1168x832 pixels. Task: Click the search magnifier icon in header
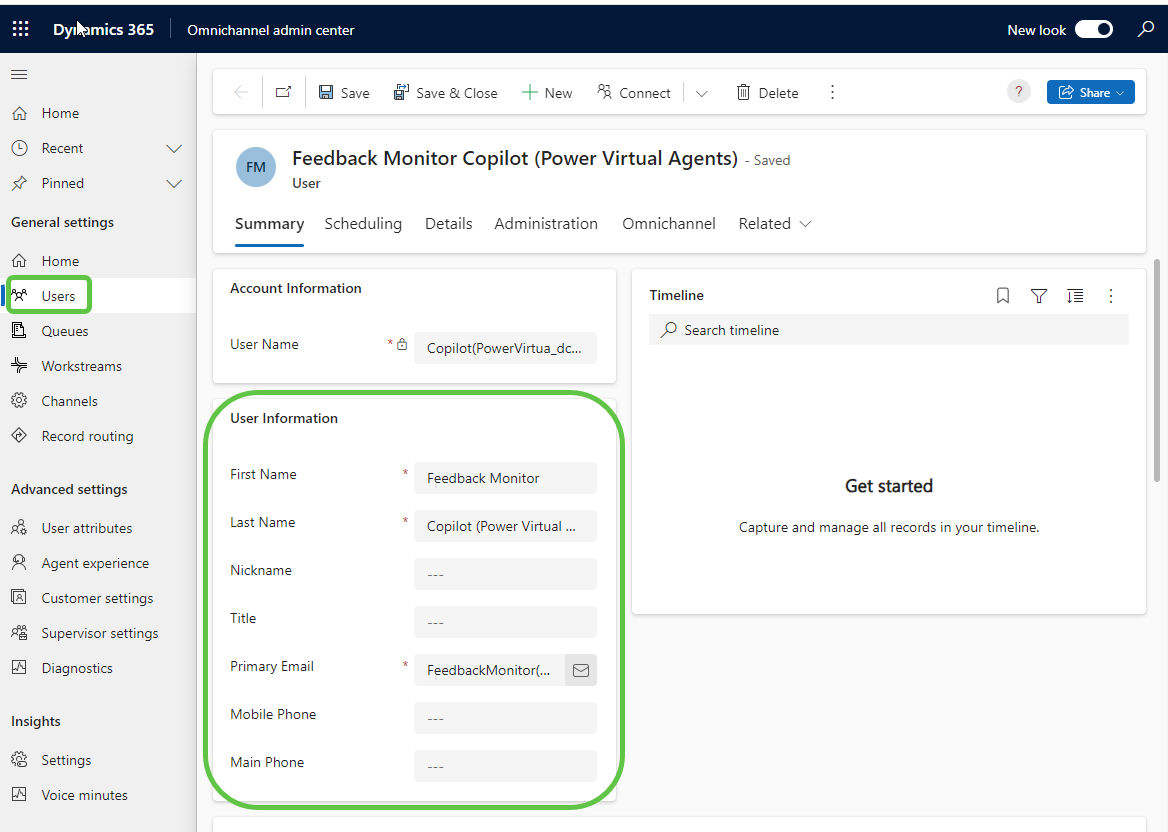1146,29
